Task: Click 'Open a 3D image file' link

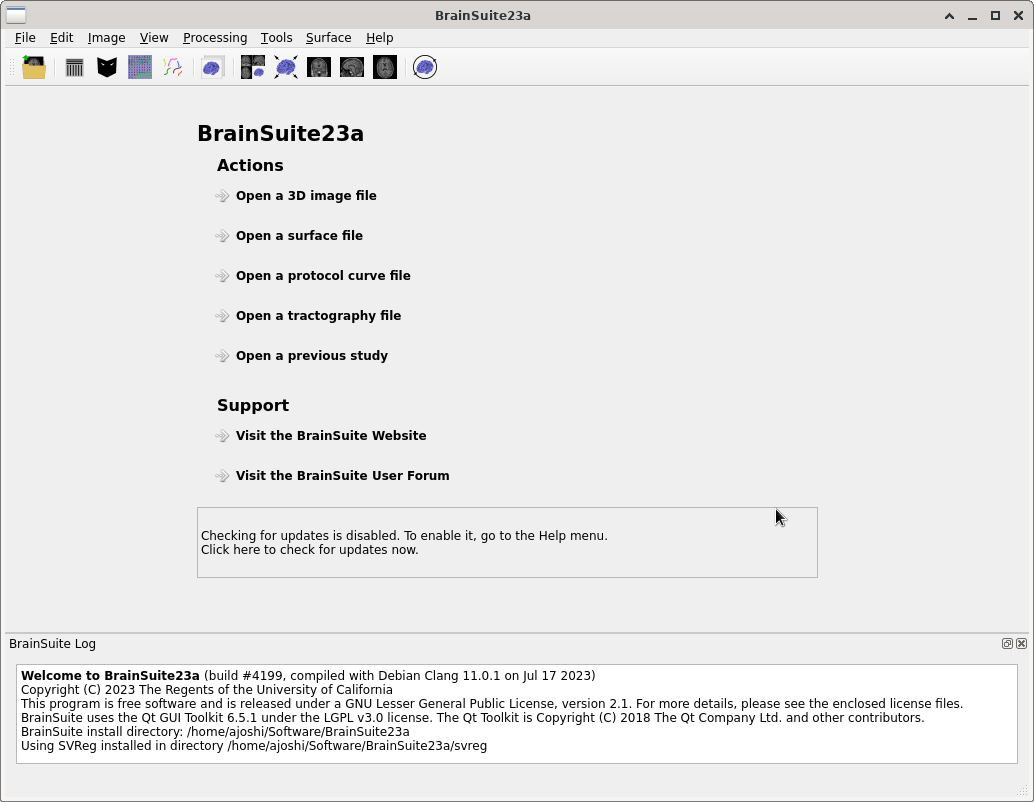Action: click(x=306, y=196)
